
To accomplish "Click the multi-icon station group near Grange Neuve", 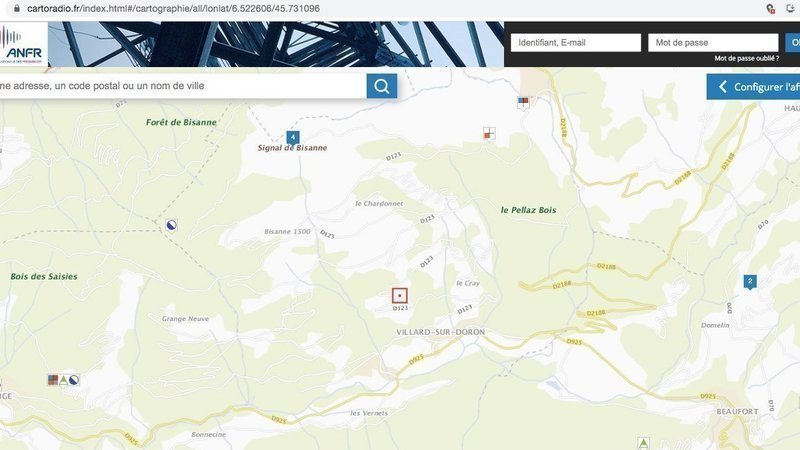I will click(63, 380).
